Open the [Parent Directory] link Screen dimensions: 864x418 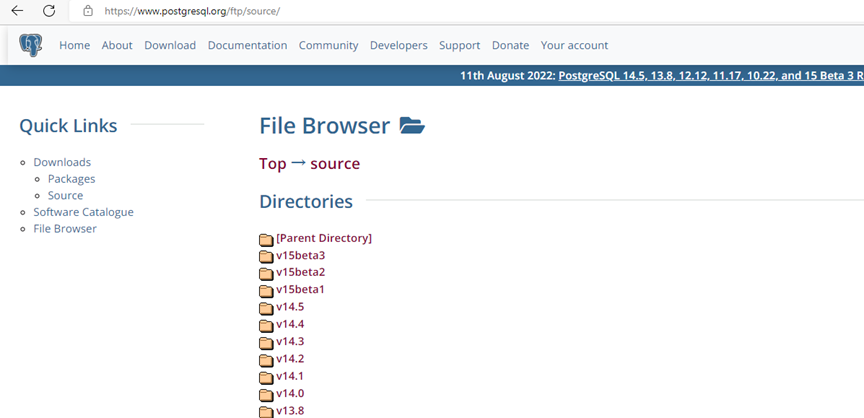pyautogui.click(x=324, y=238)
